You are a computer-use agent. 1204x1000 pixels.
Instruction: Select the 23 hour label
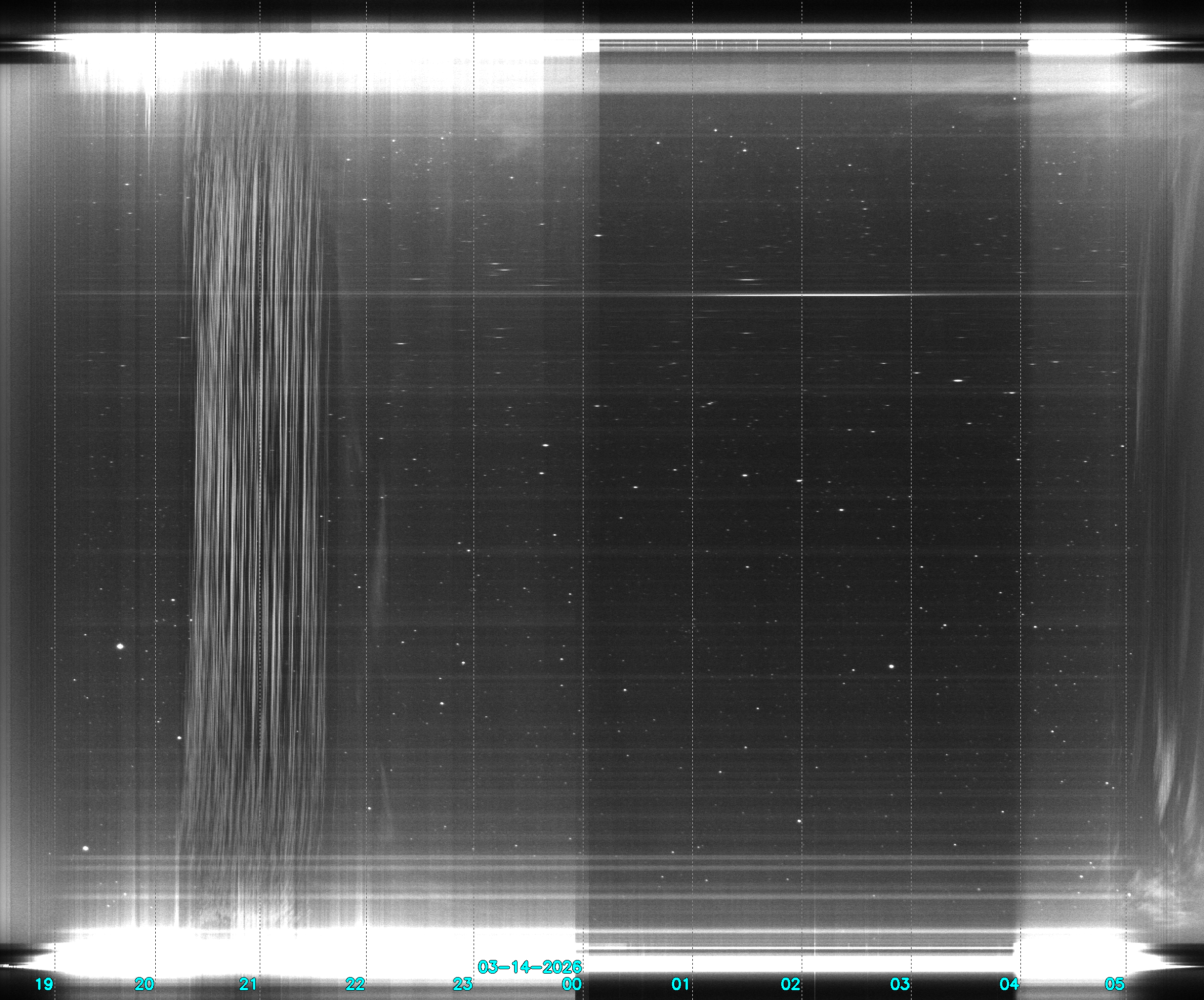click(x=463, y=984)
